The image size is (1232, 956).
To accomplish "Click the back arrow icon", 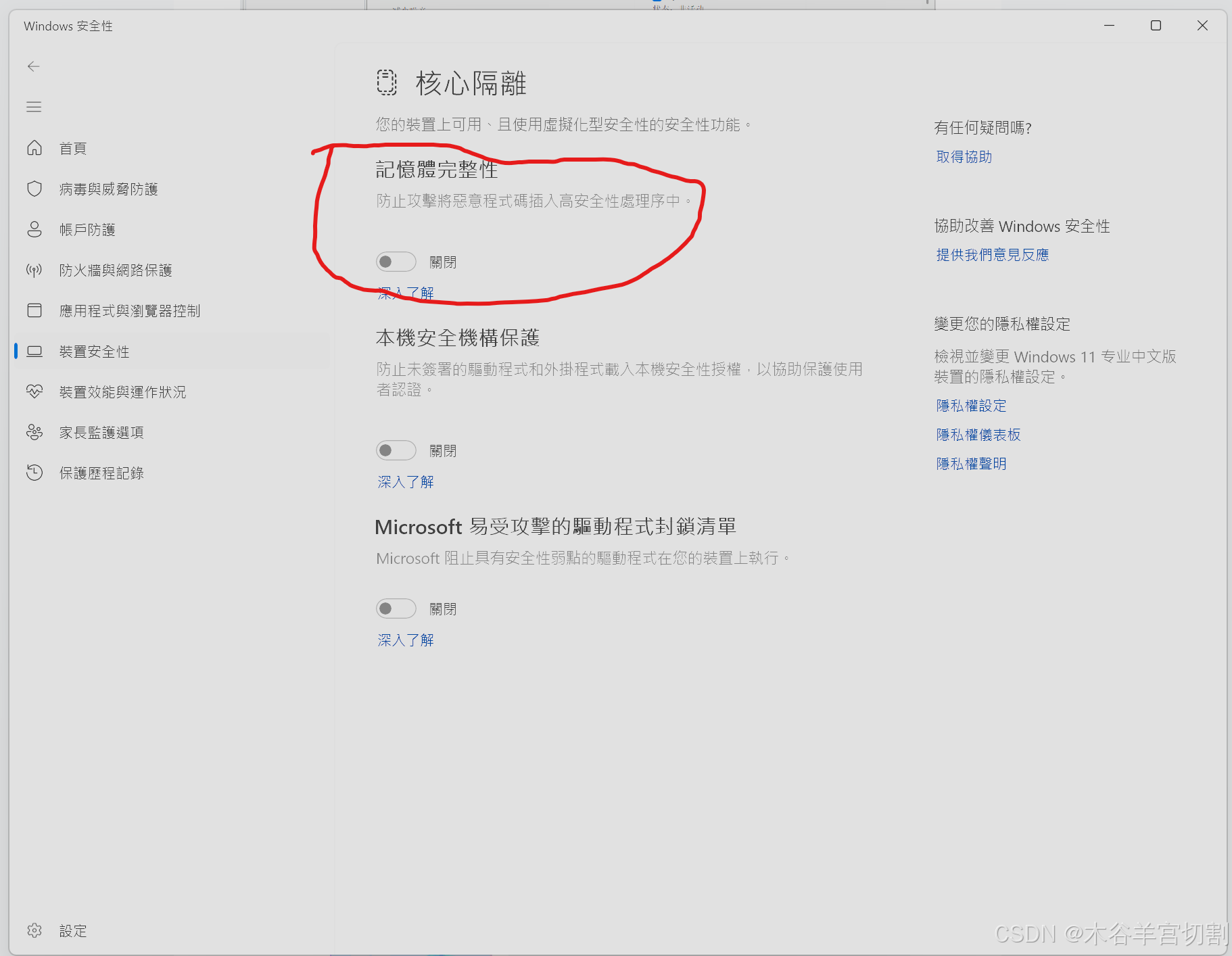I will (34, 66).
